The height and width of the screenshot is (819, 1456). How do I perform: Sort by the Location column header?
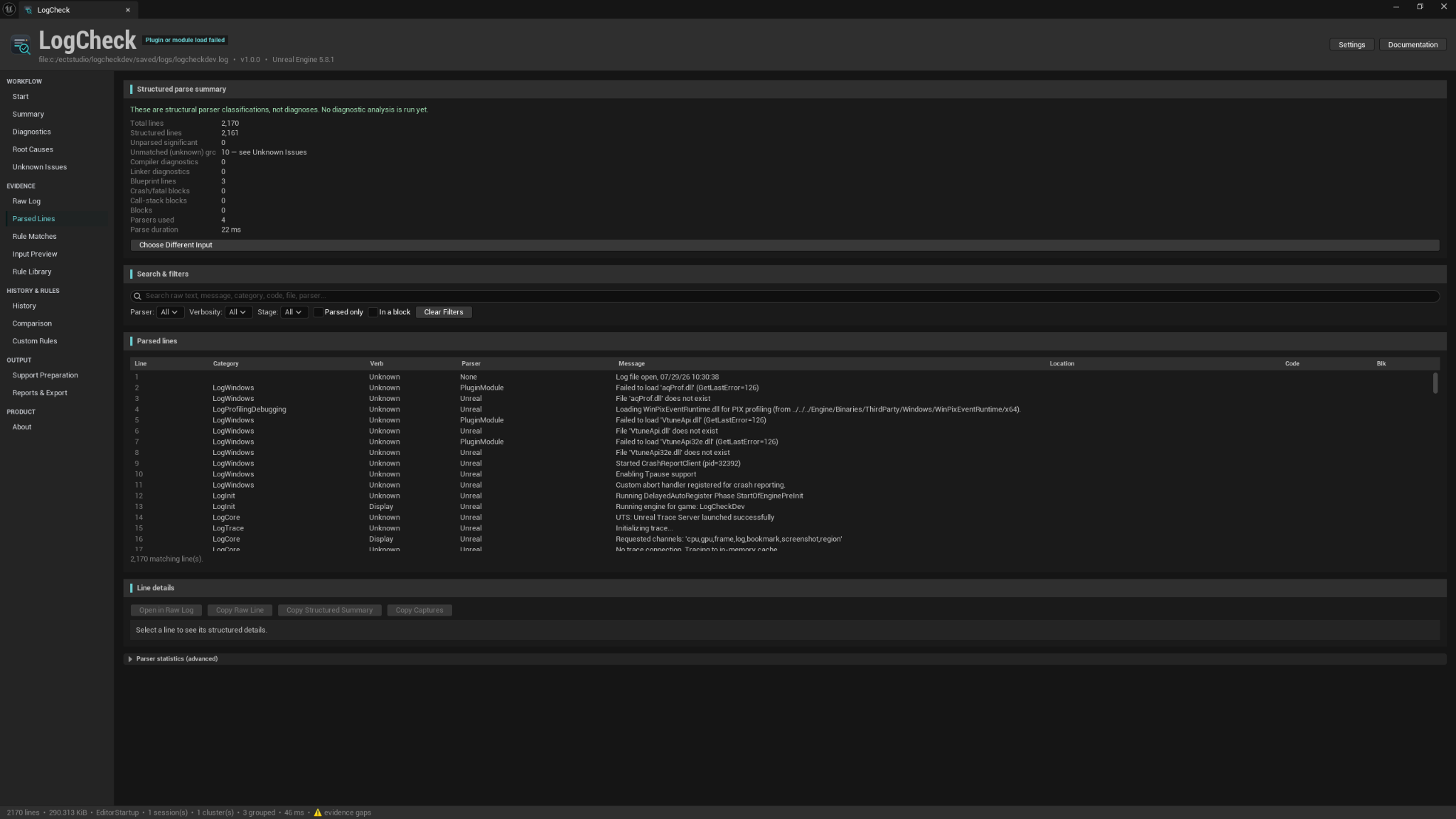pos(1061,364)
